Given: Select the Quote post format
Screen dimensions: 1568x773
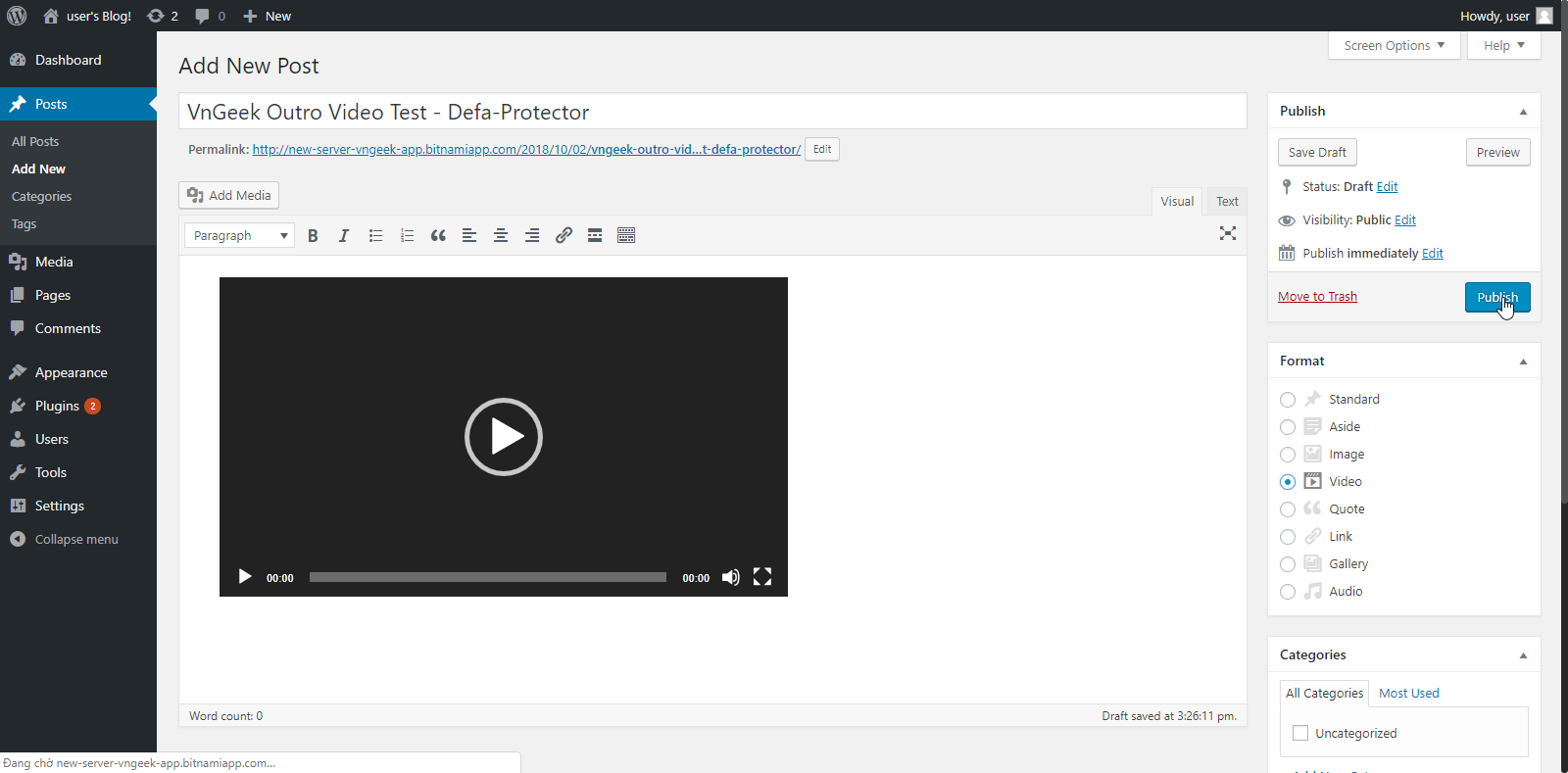Looking at the screenshot, I should click(1288, 509).
